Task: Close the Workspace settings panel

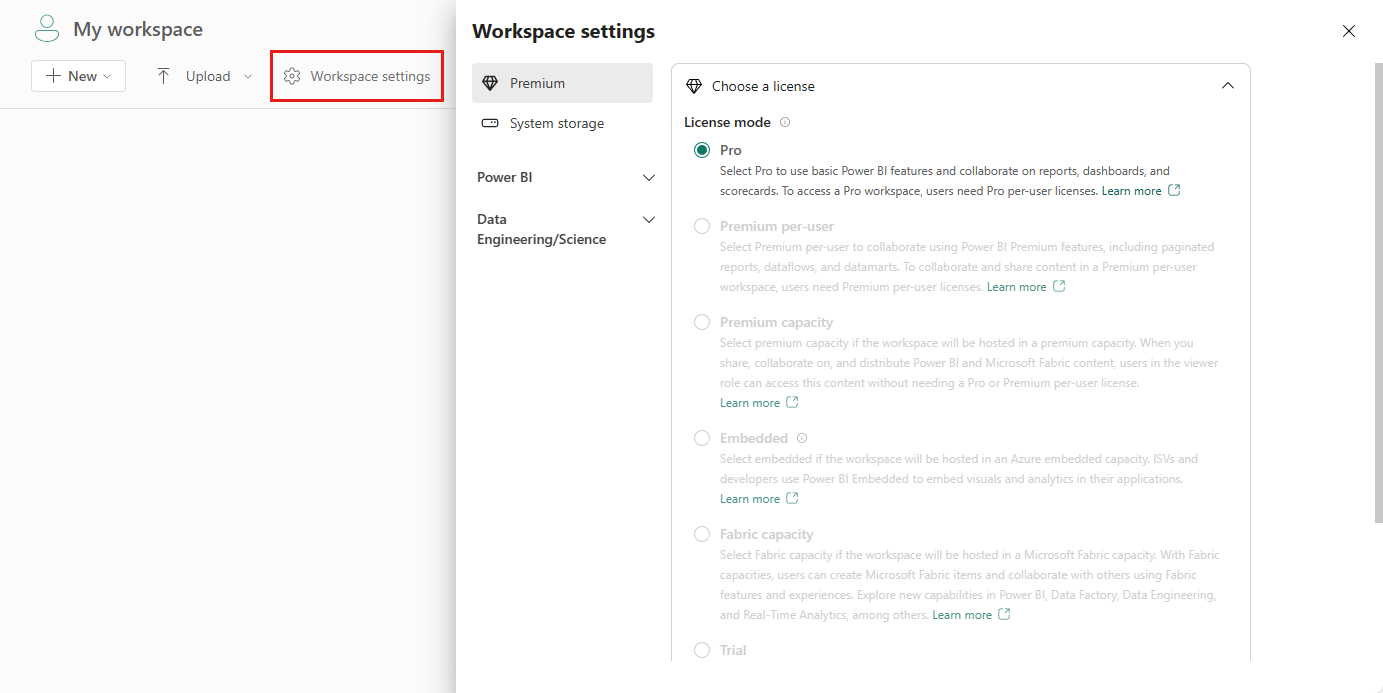Action: pos(1349,31)
